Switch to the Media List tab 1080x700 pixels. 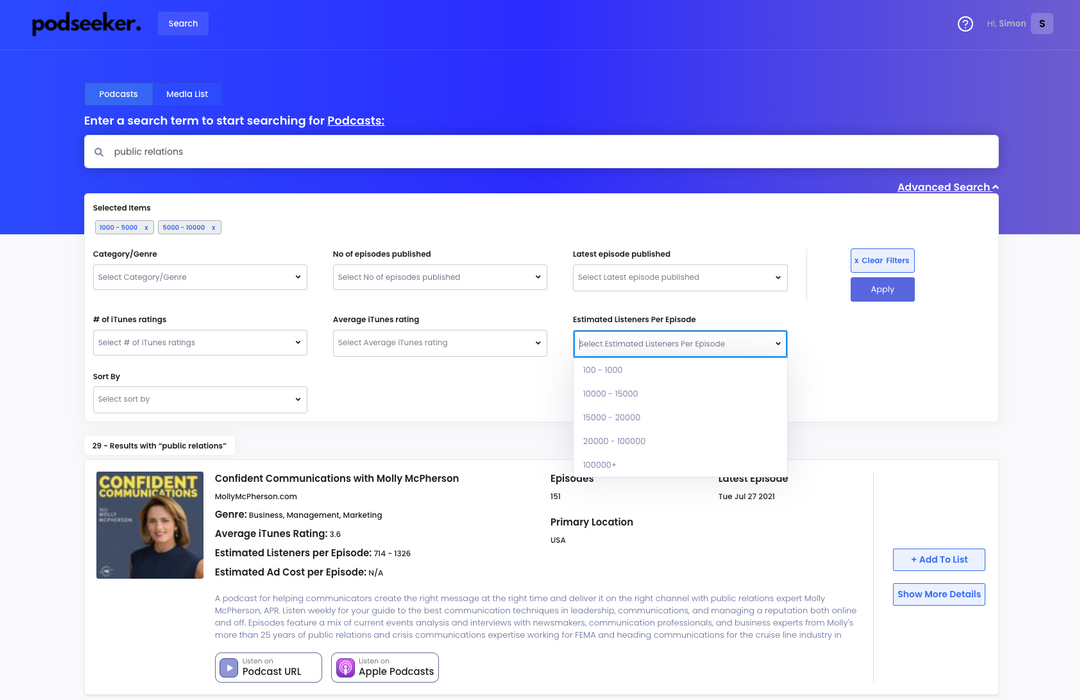coord(187,93)
